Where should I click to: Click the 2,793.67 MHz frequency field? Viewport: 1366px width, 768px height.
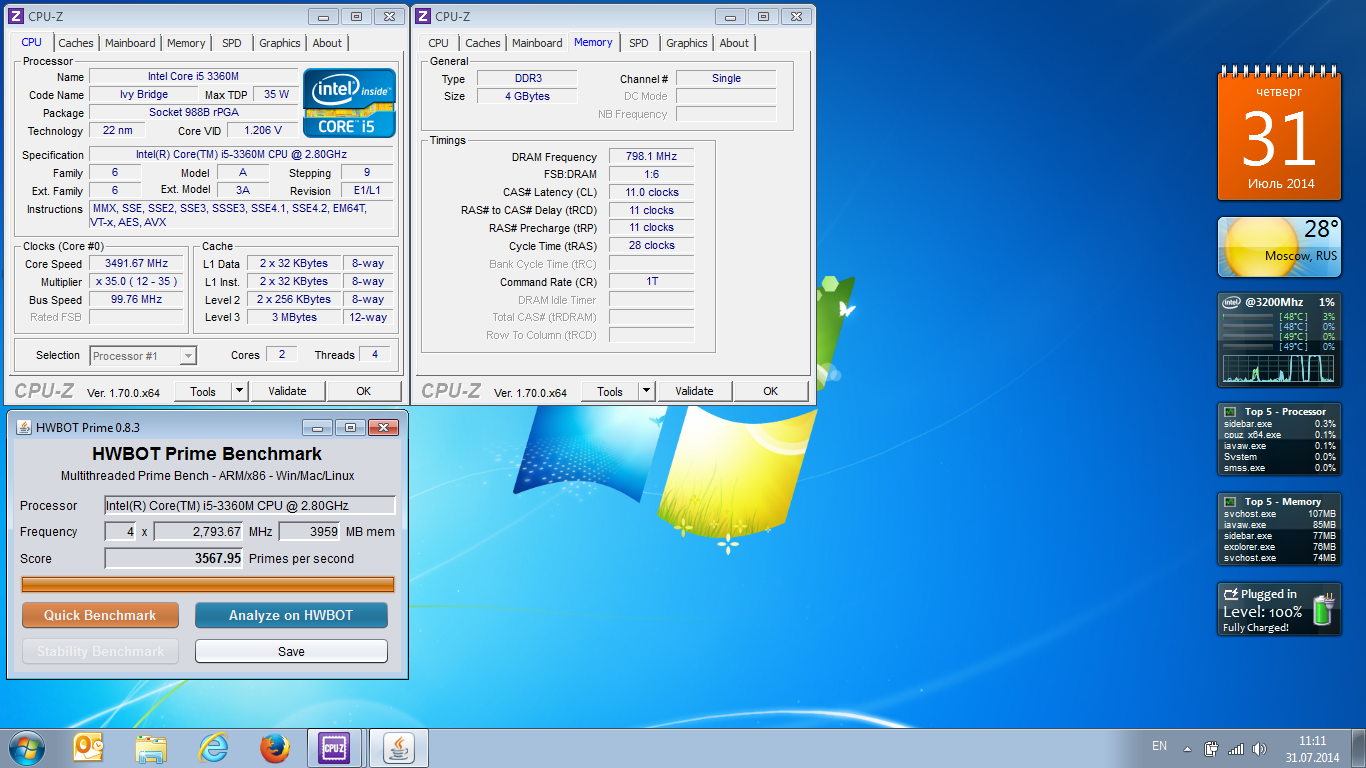point(198,531)
